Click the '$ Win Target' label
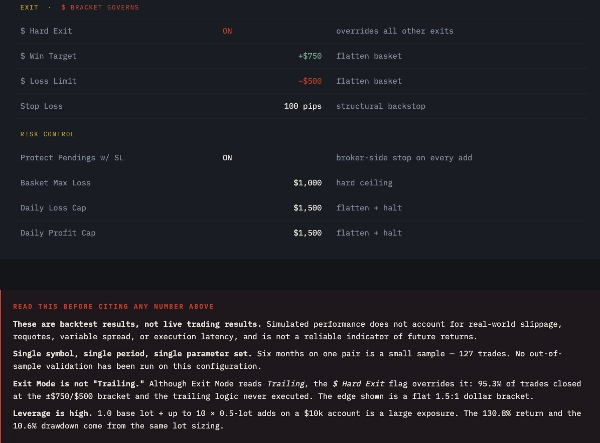 pyautogui.click(x=48, y=56)
